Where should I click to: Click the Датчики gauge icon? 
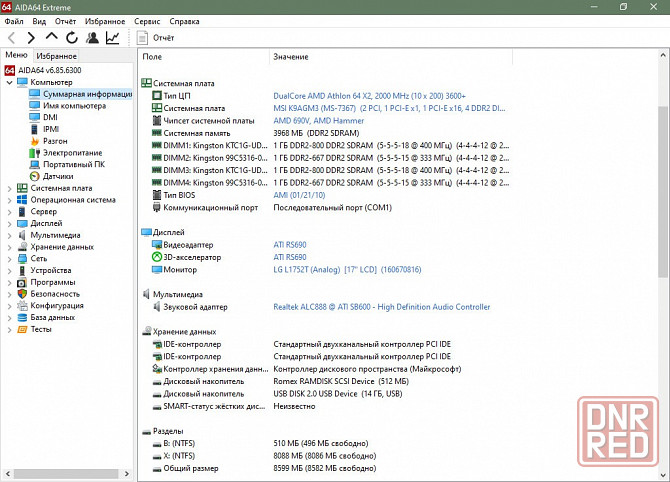[35, 176]
